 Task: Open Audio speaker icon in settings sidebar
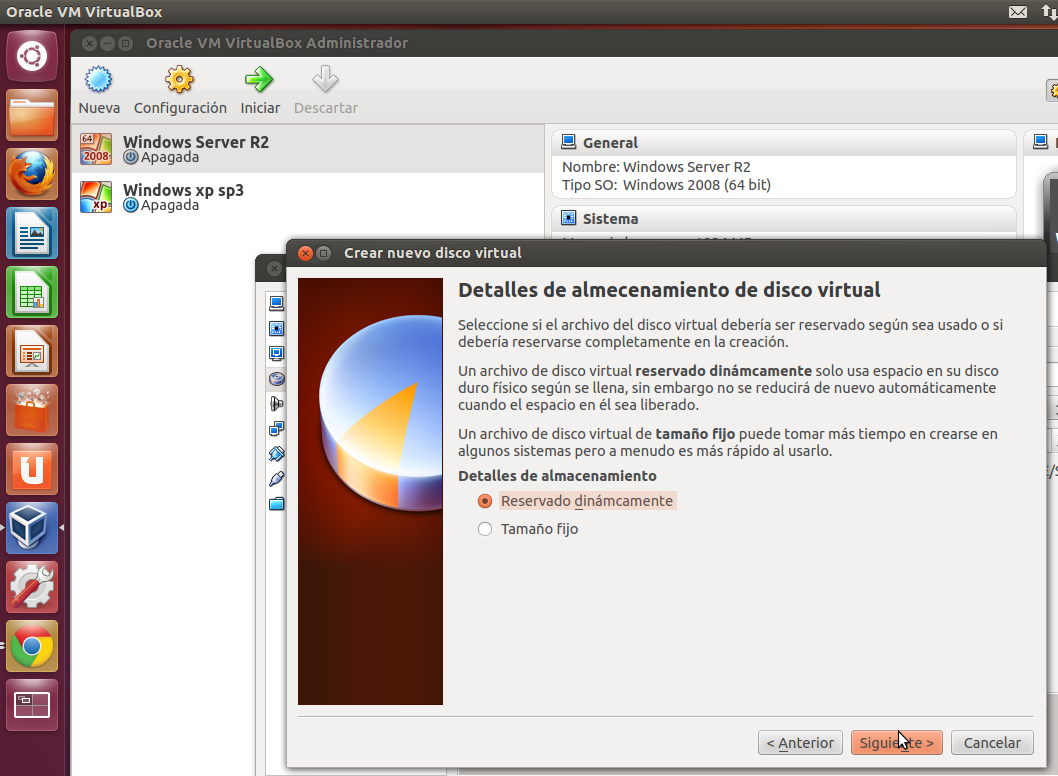coord(277,404)
